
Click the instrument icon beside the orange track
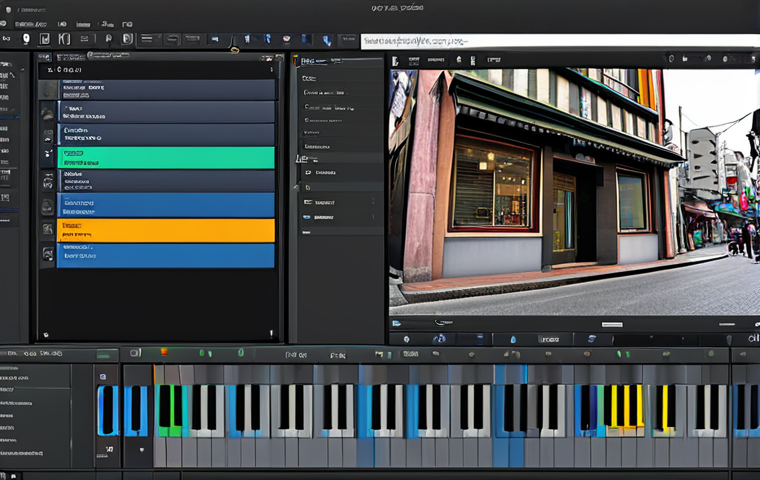click(x=48, y=229)
